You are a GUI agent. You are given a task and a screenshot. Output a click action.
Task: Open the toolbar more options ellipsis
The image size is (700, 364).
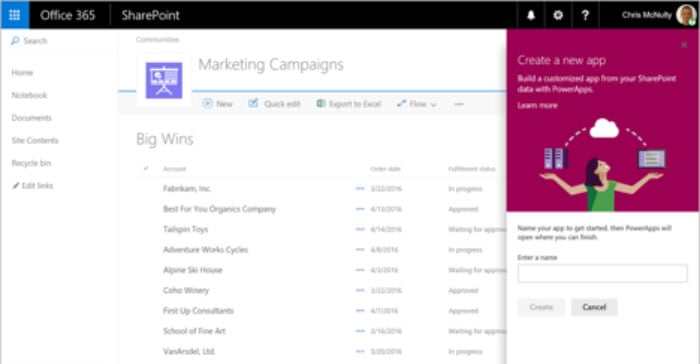coord(458,104)
